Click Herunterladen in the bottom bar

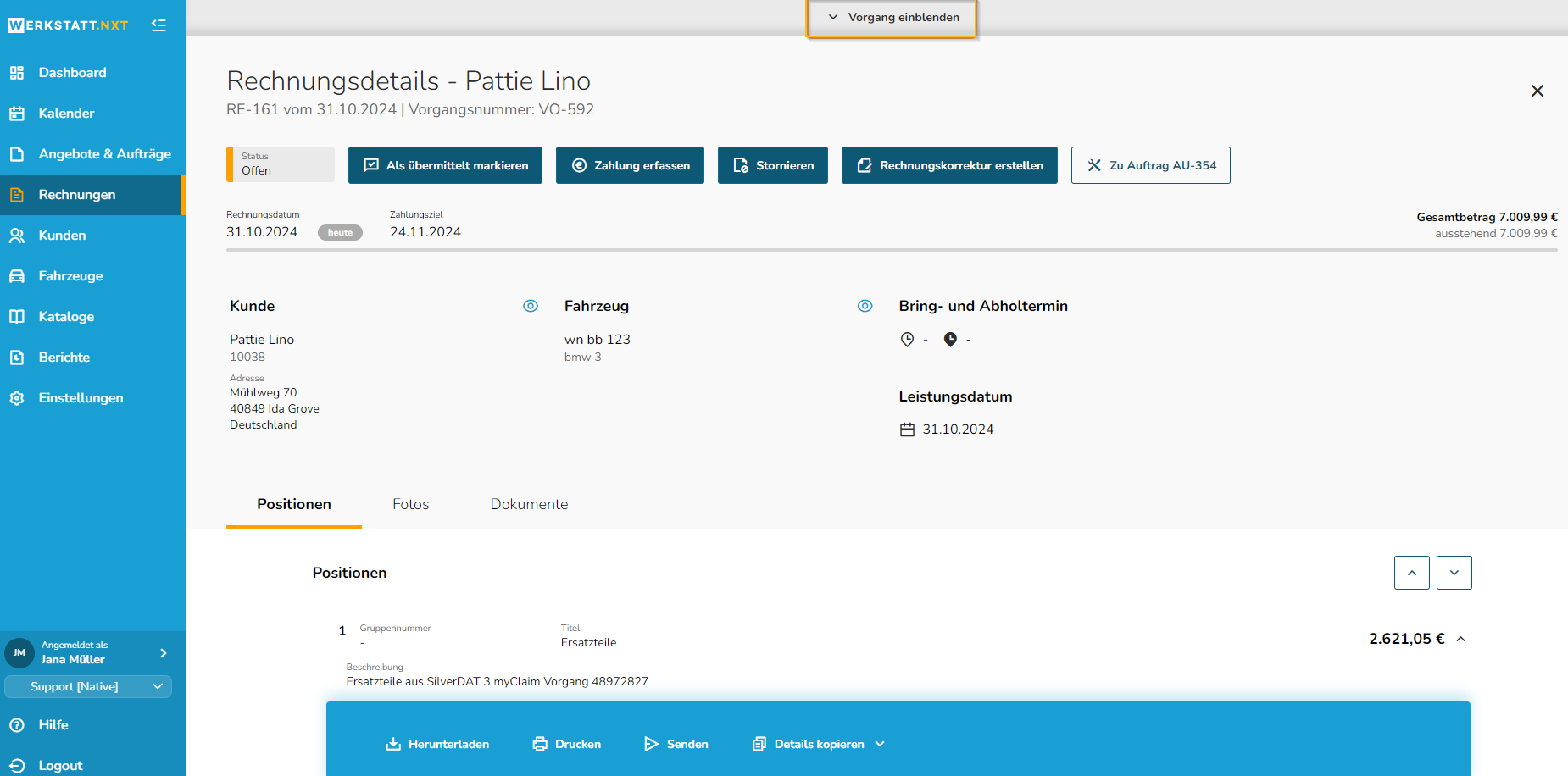[437, 744]
